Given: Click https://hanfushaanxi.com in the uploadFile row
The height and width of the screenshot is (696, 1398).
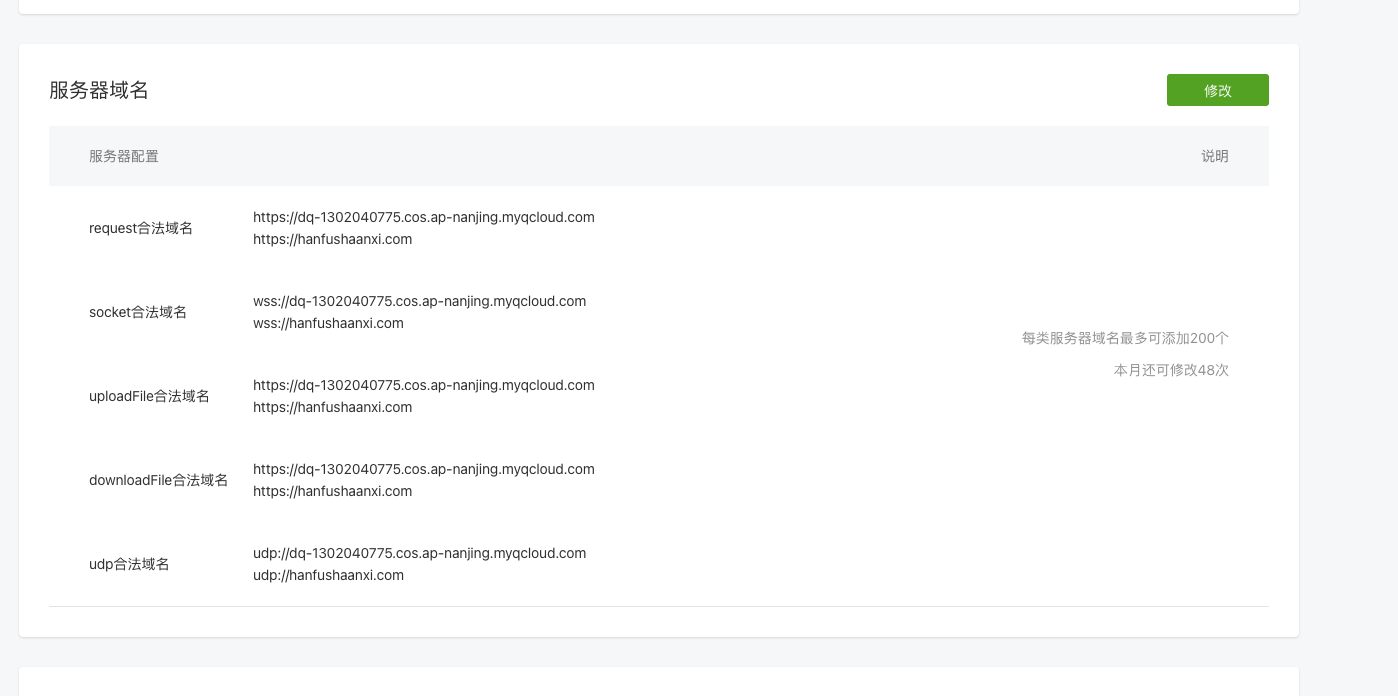Looking at the screenshot, I should [x=332, y=407].
